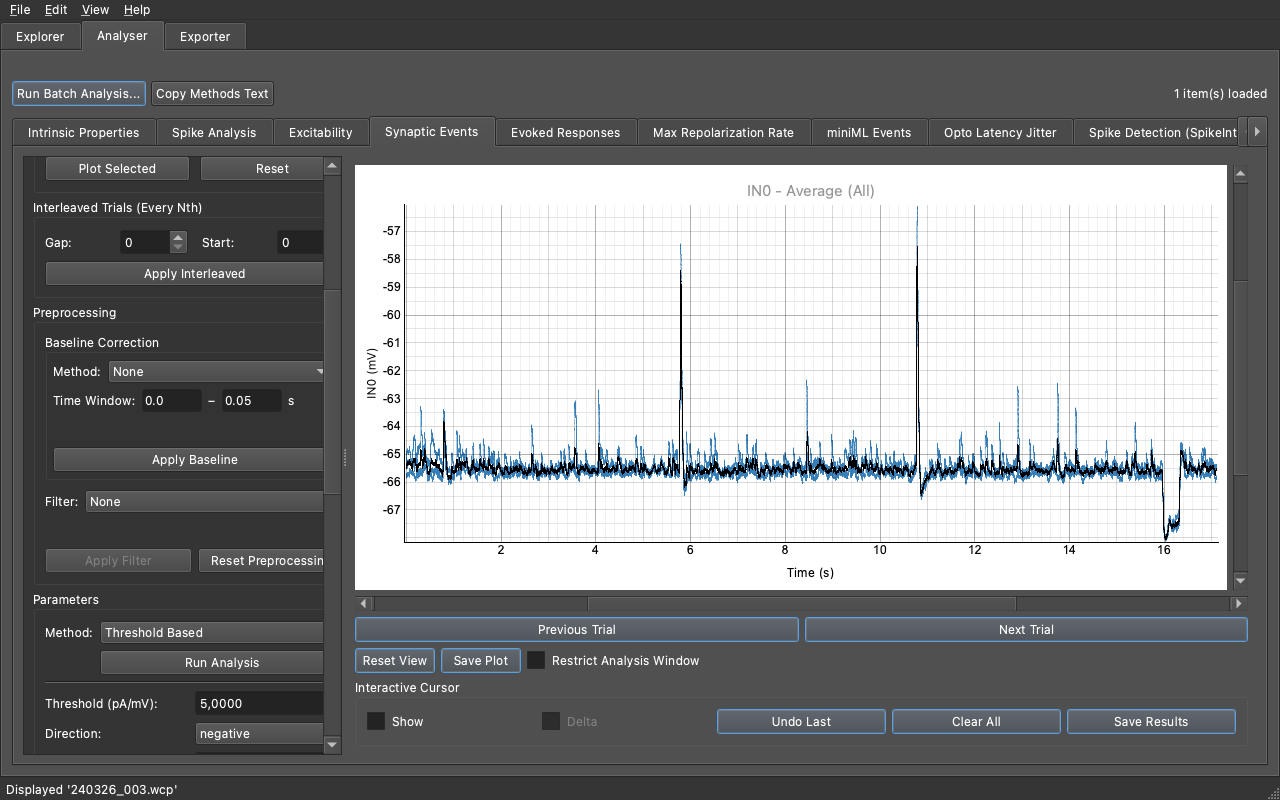Open Intrinsic Properties analysis tab

tap(84, 132)
